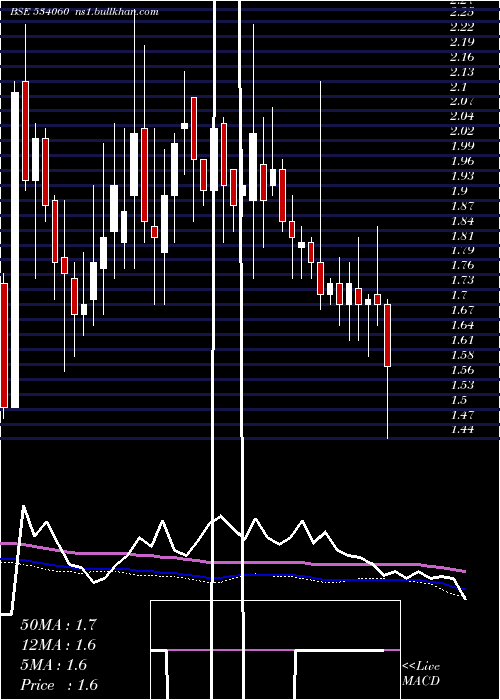The height and width of the screenshot is (700, 500).
Task: Click the '50MA : 1.7' readout
Action: click(x=58, y=625)
